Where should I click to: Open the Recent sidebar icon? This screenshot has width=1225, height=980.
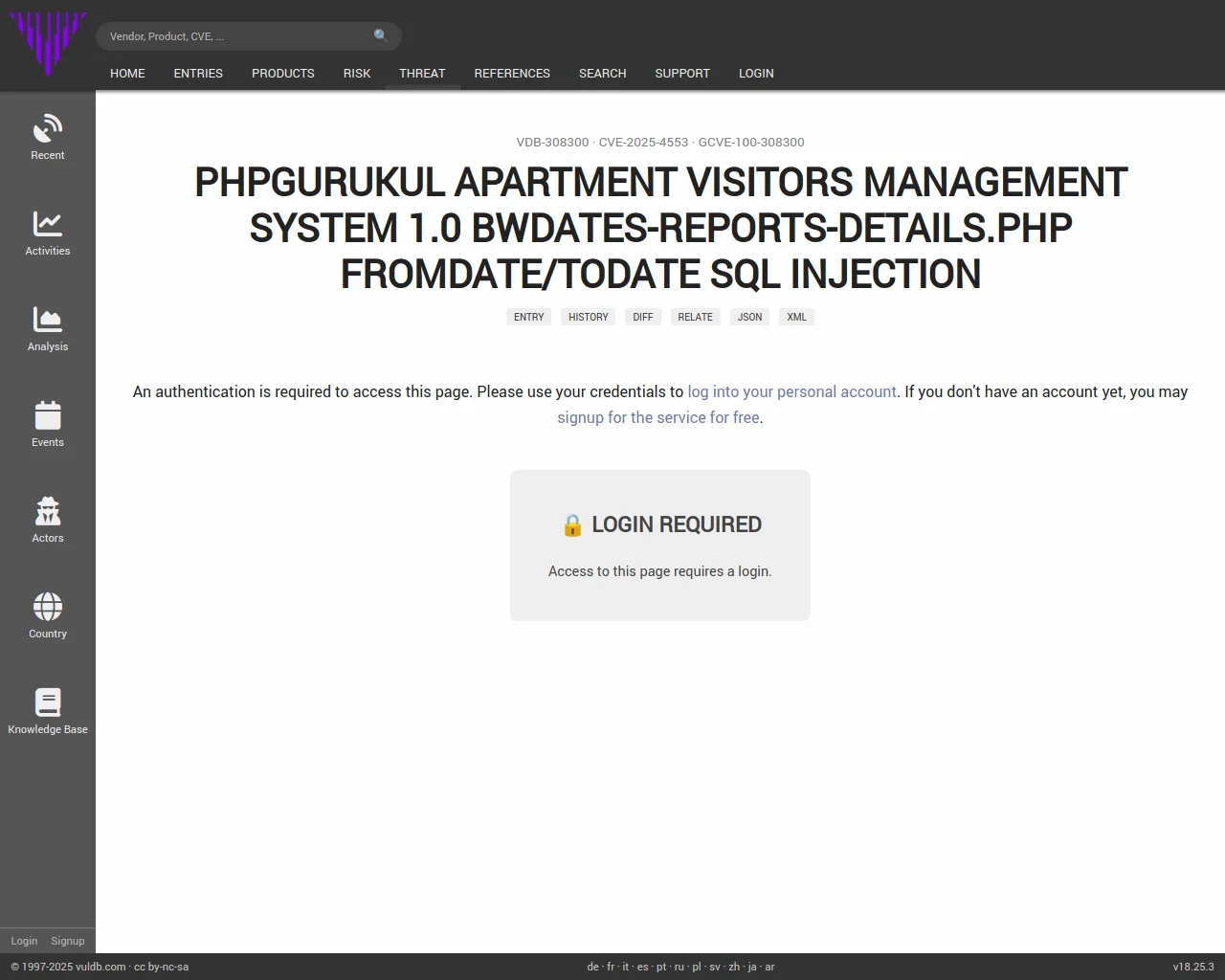tap(48, 139)
